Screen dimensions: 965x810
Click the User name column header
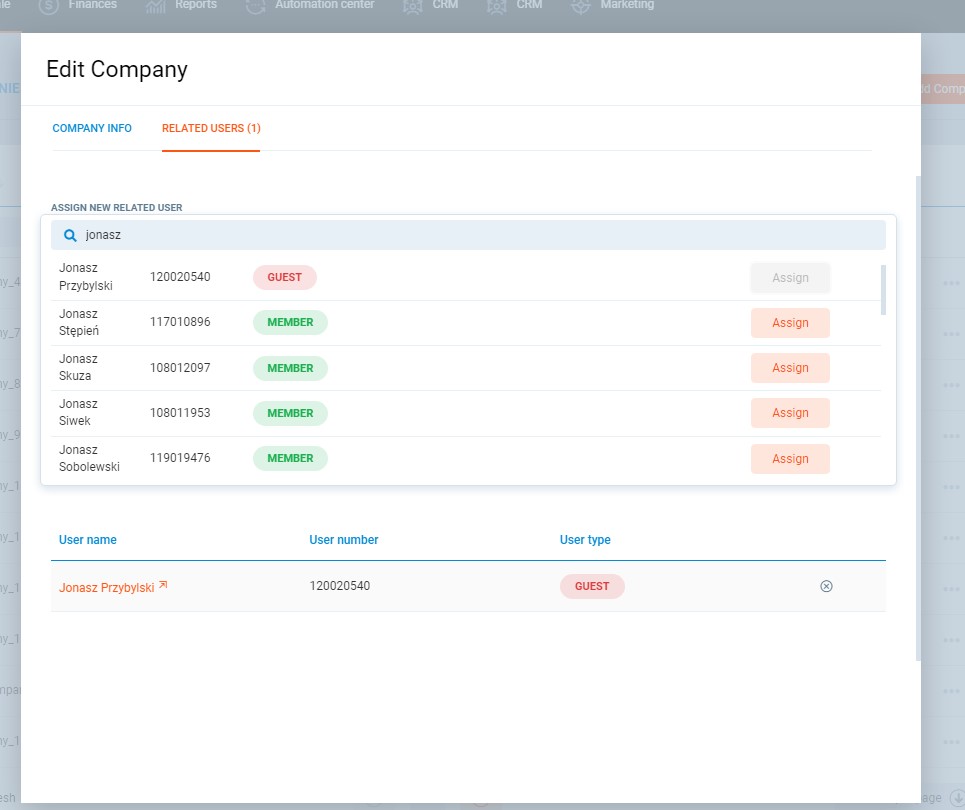(x=88, y=540)
